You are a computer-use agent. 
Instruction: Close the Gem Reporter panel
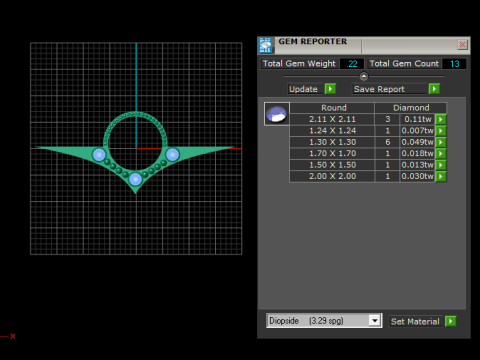coord(462,44)
